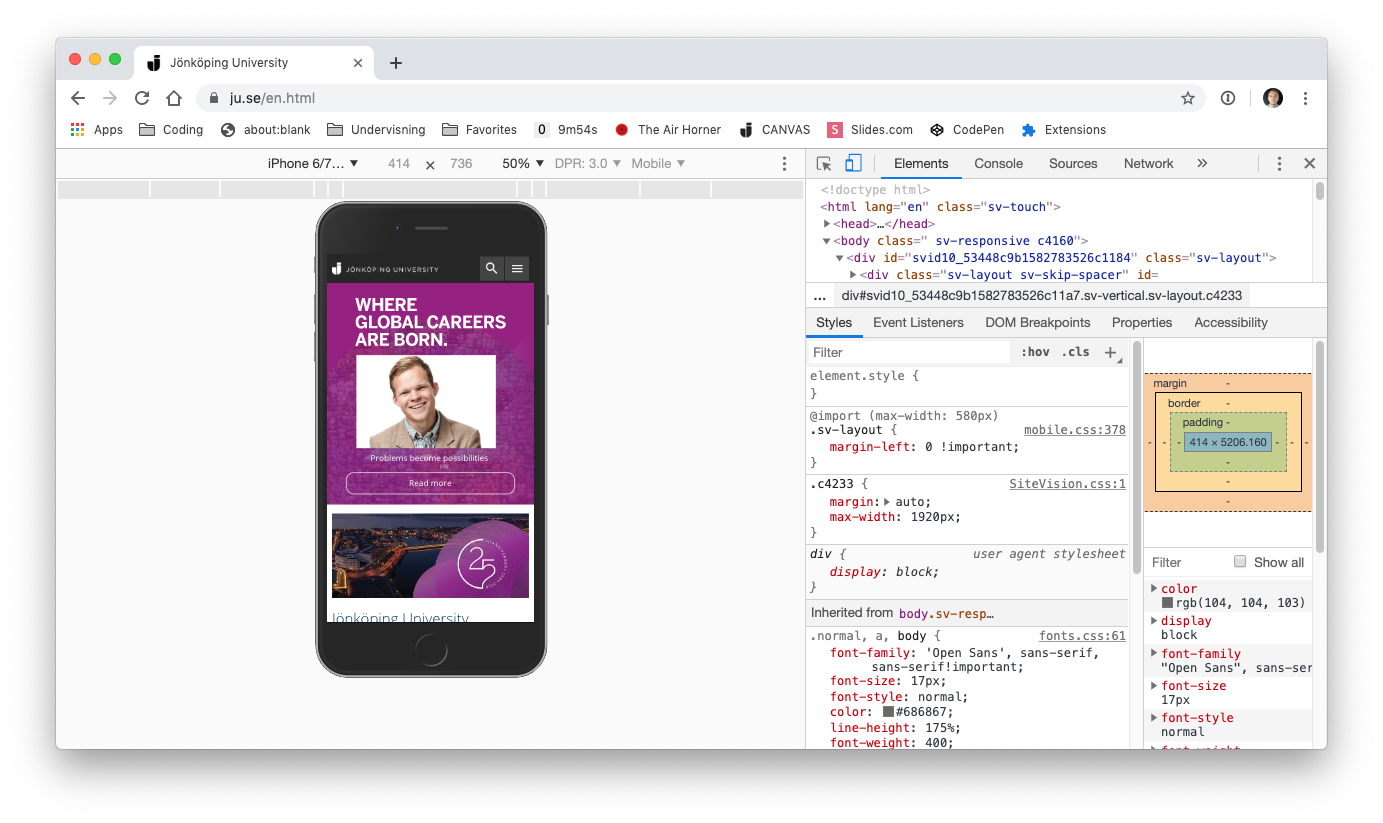Open the site search icon

[x=491, y=268]
